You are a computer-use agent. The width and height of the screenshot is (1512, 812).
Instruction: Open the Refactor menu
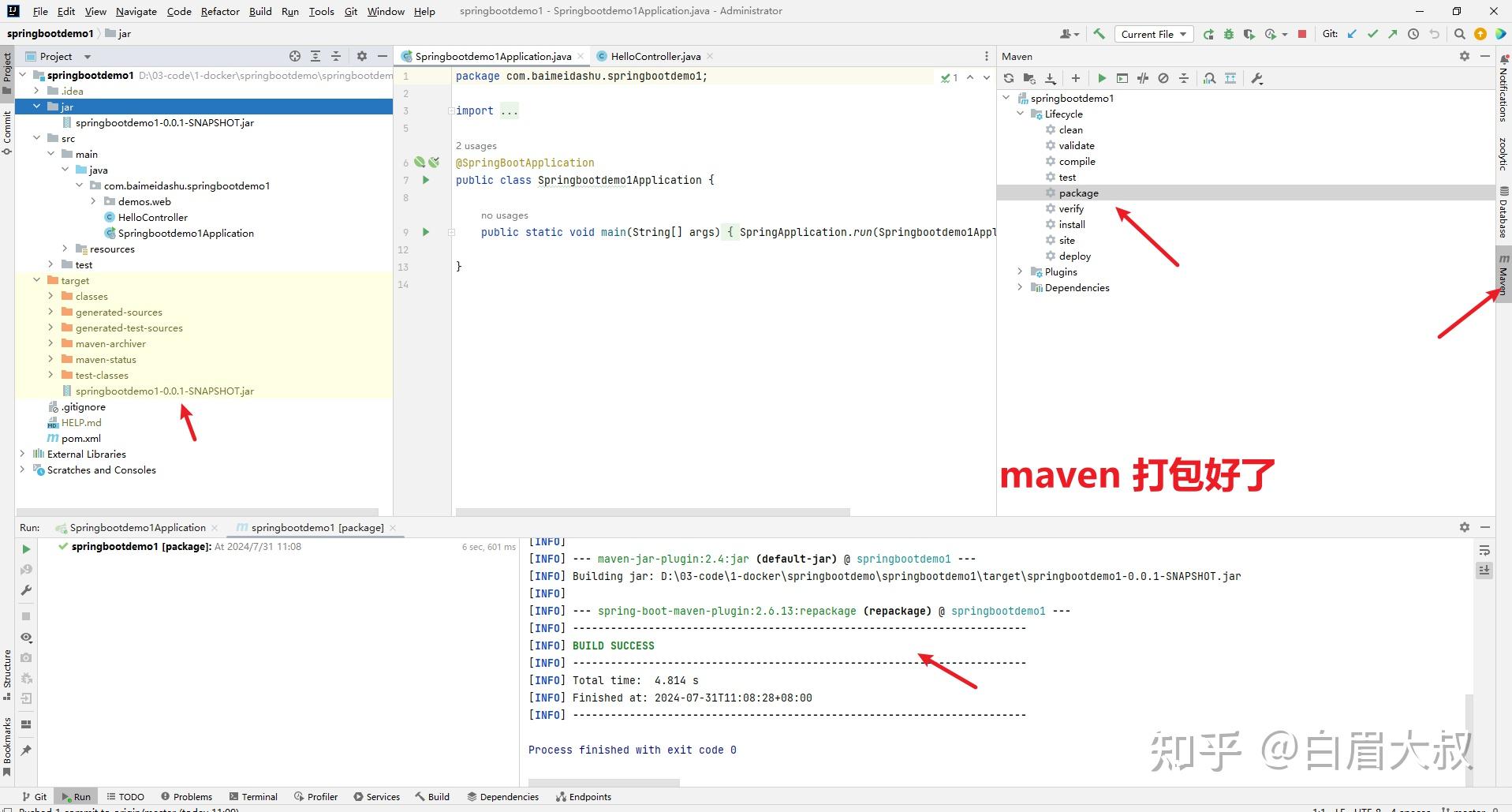click(x=220, y=11)
